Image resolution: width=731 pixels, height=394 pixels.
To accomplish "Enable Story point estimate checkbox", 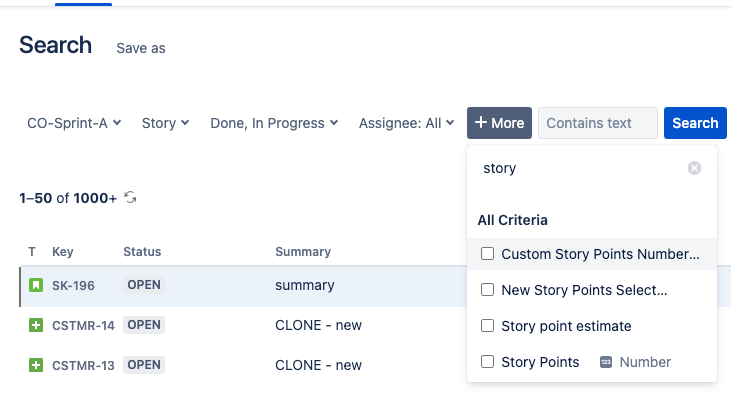I will (487, 325).
